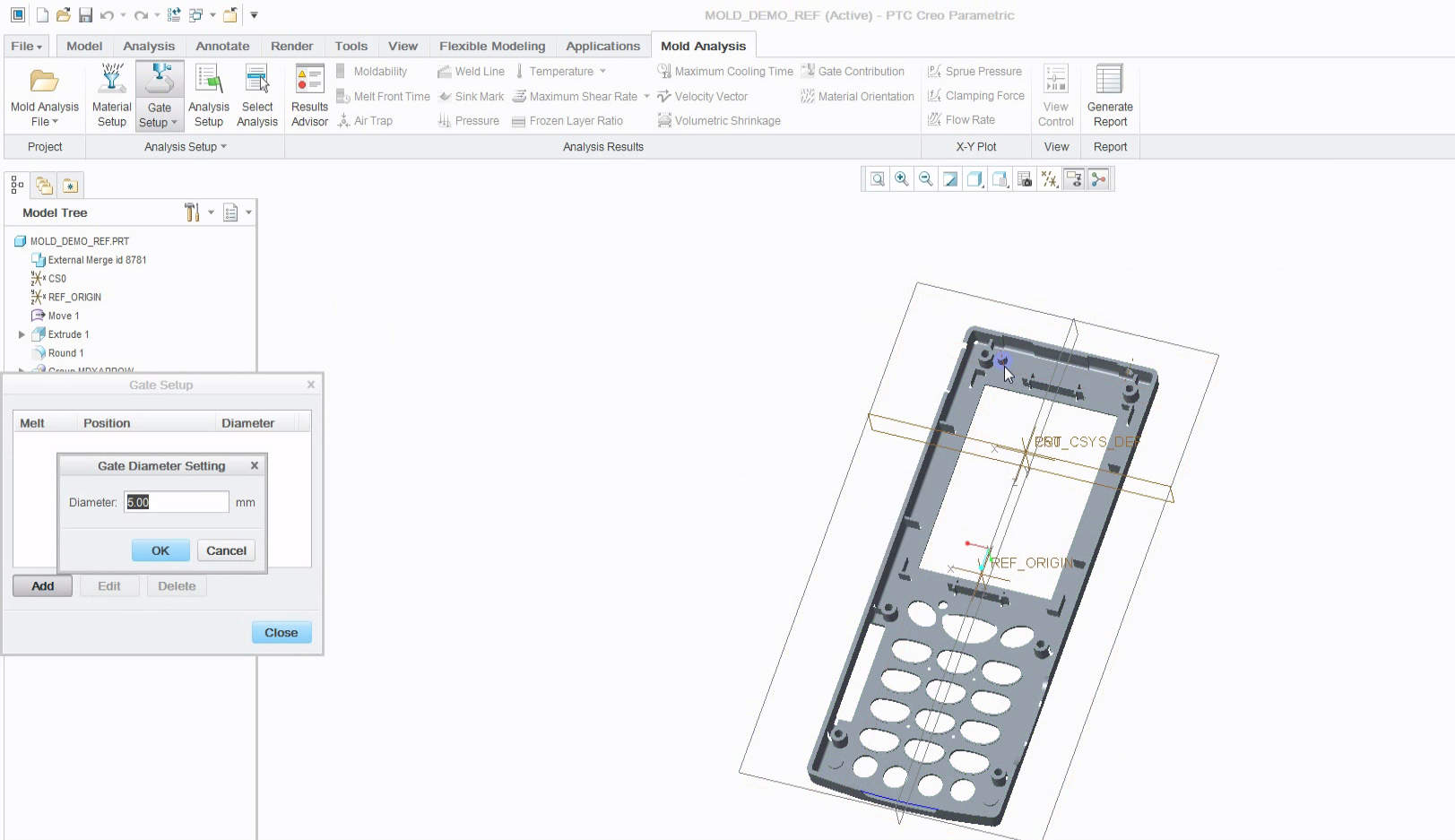
Task: Open the Favorites navigator tab
Action: 70,185
